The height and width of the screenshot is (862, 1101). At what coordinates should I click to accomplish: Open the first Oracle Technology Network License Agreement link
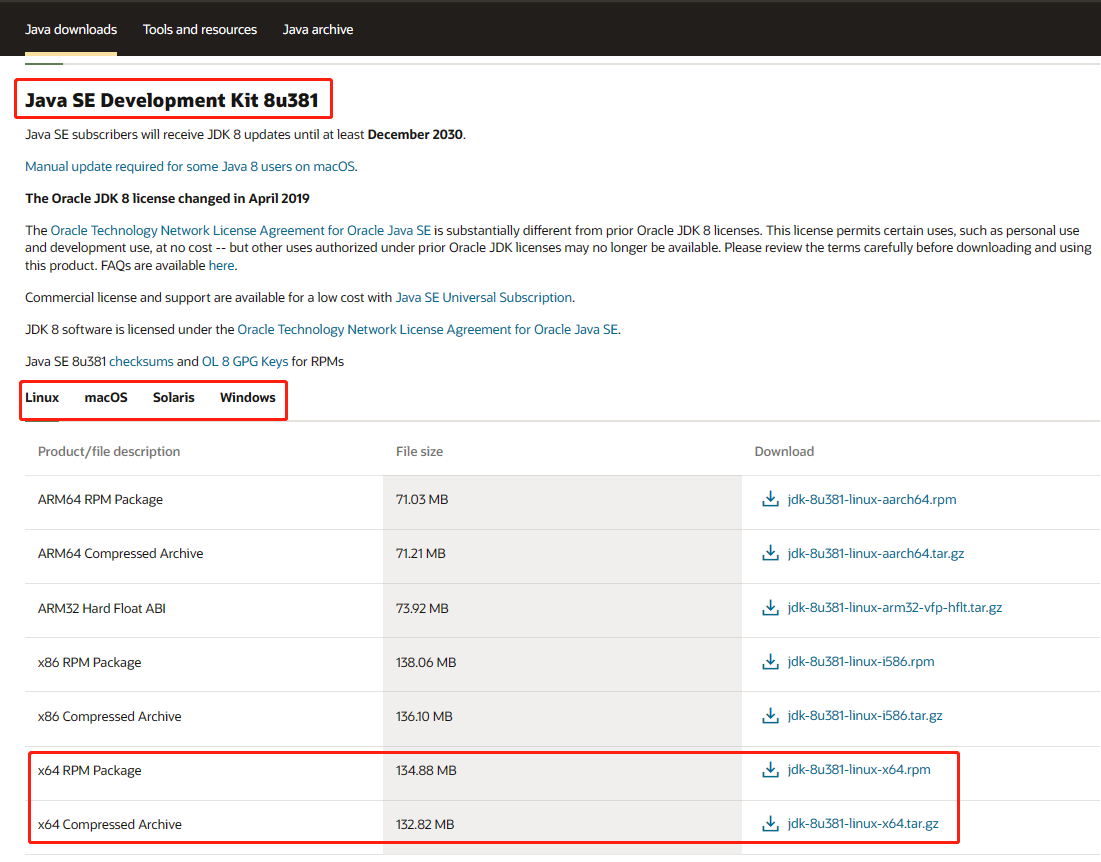(241, 230)
